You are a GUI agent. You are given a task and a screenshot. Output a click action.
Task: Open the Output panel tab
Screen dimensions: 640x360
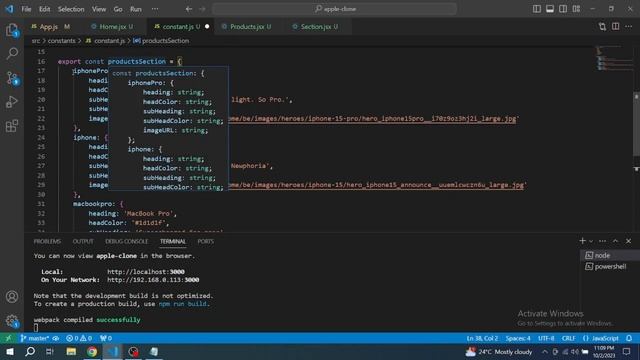(x=83, y=242)
